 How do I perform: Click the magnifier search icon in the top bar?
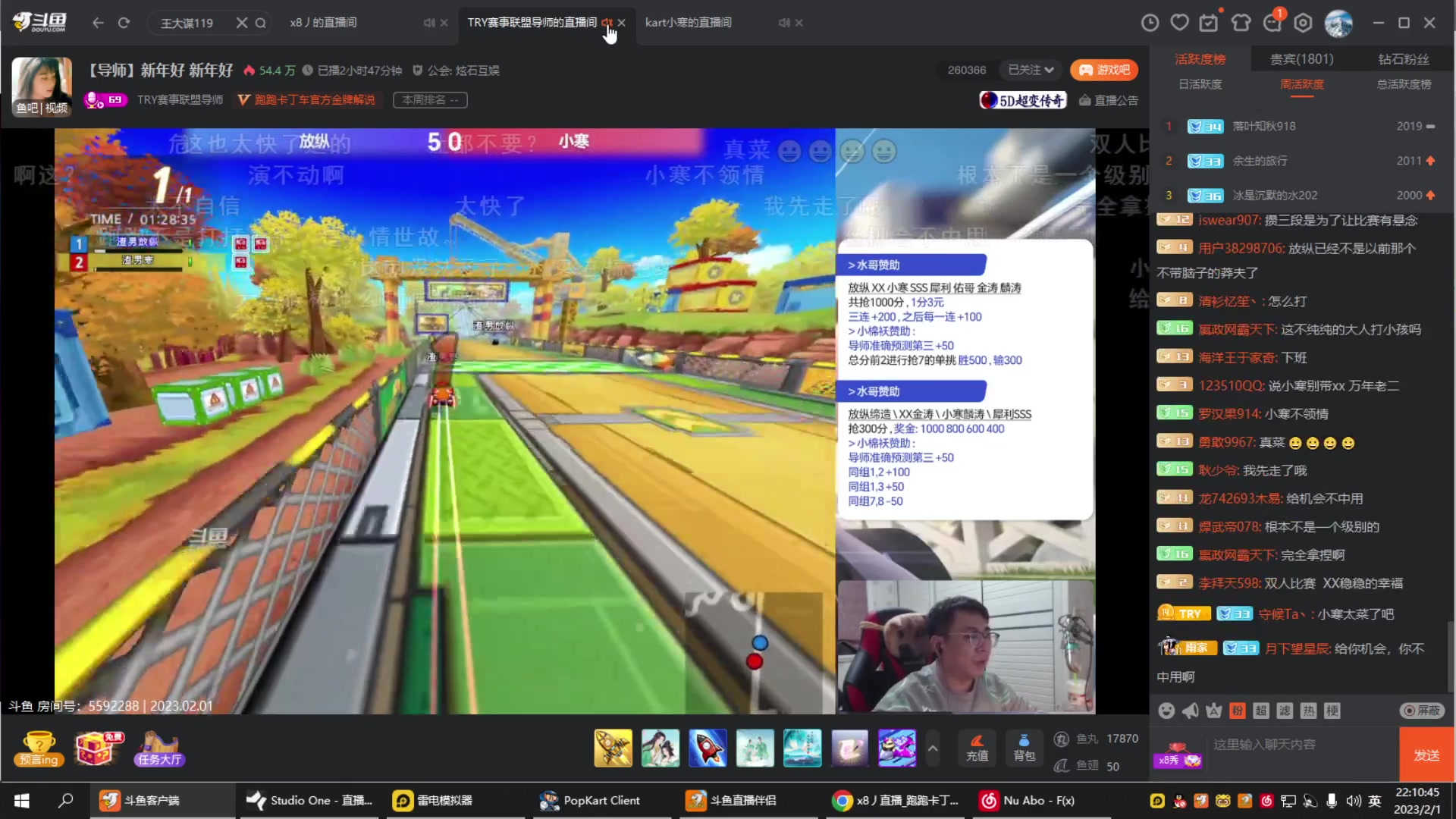tap(260, 23)
